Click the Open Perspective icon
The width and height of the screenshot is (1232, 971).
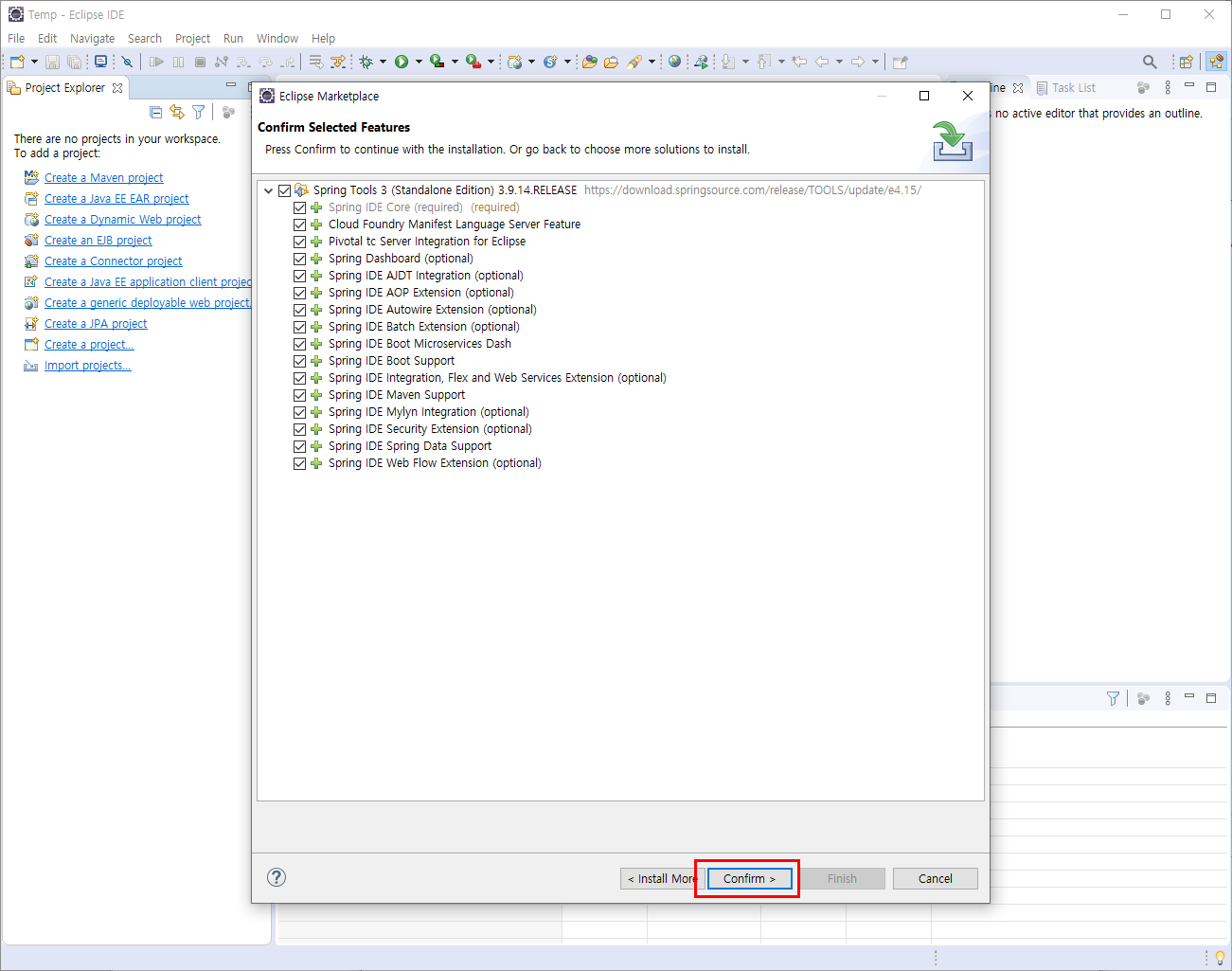(1186, 62)
